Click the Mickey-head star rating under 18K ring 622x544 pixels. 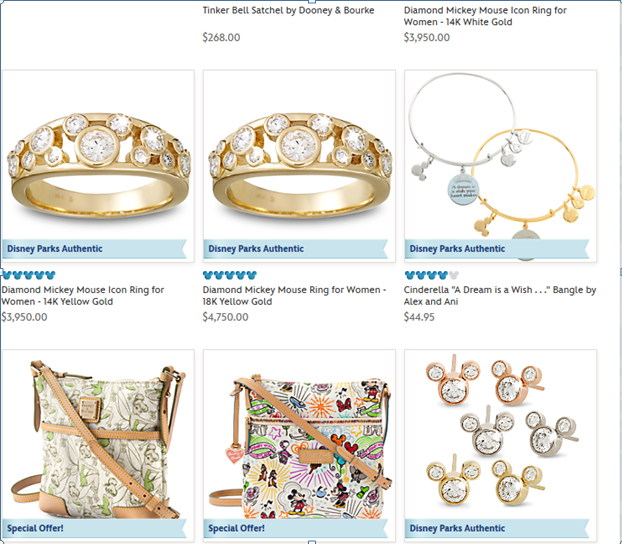pos(230,275)
